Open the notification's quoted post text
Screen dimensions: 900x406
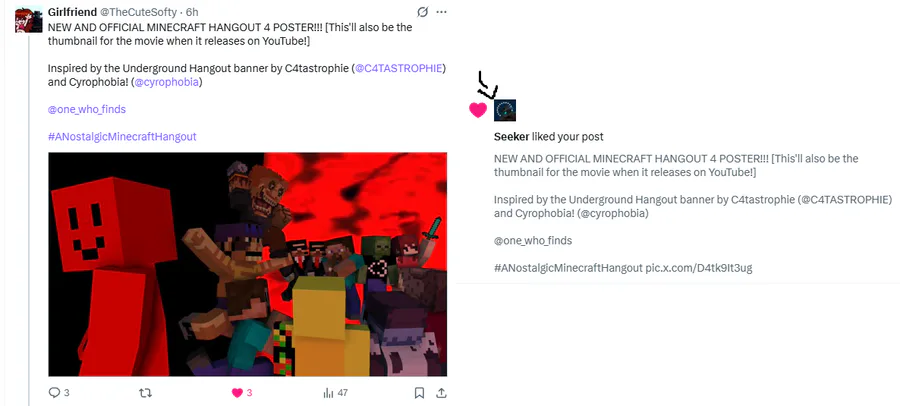pyautogui.click(x=693, y=213)
